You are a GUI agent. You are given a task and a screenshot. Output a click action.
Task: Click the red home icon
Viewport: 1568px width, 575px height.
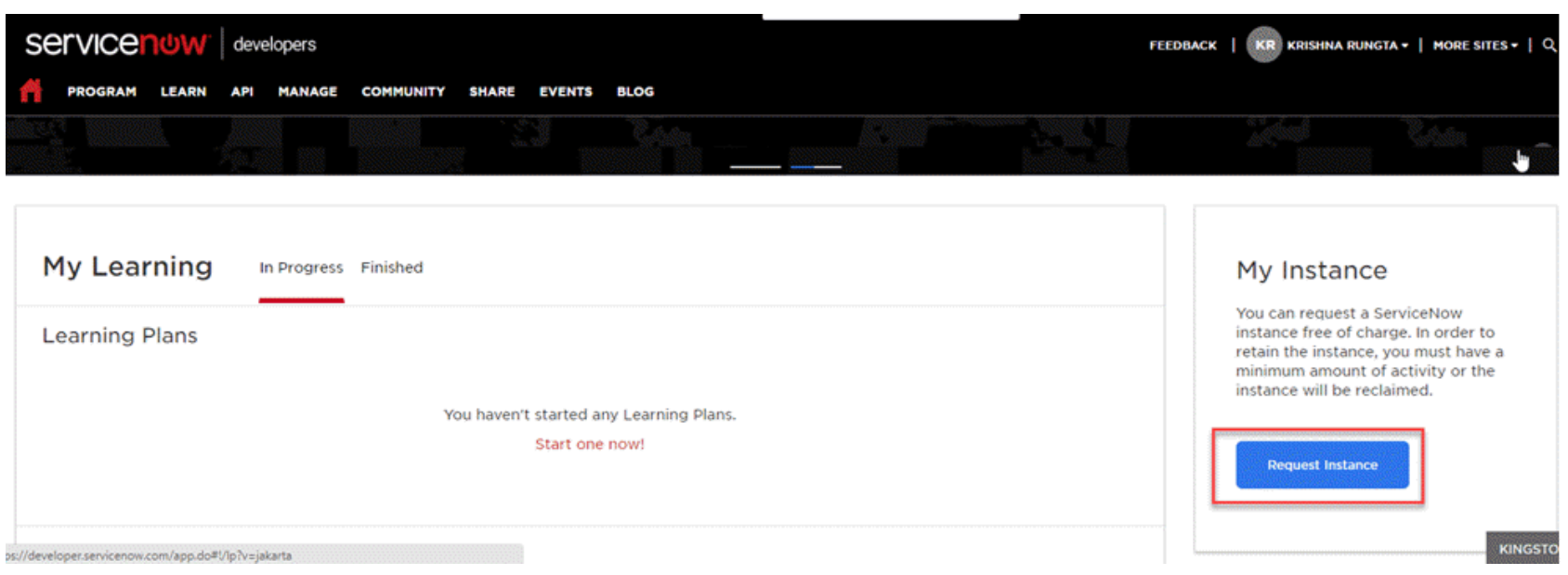[31, 91]
